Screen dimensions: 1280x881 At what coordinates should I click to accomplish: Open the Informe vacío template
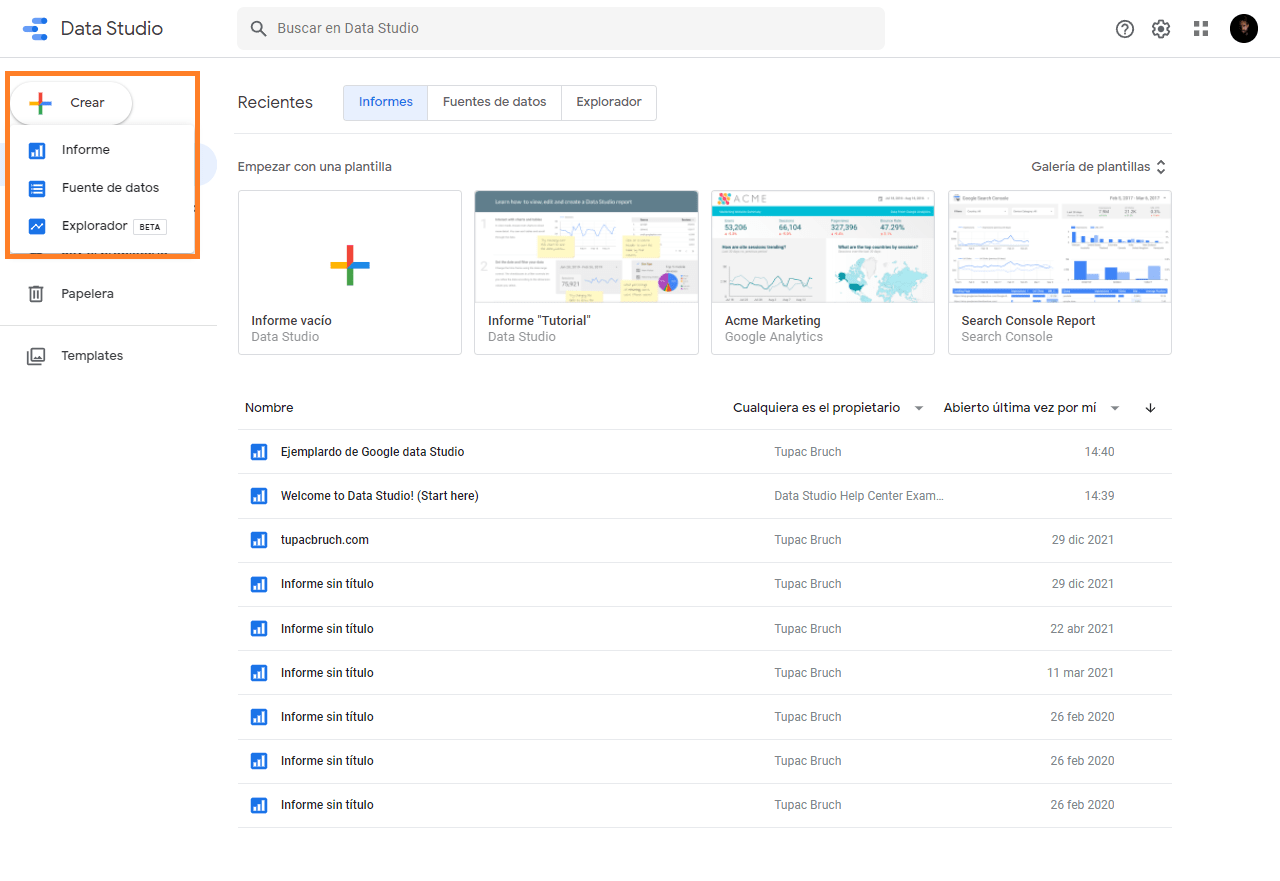[x=350, y=272]
